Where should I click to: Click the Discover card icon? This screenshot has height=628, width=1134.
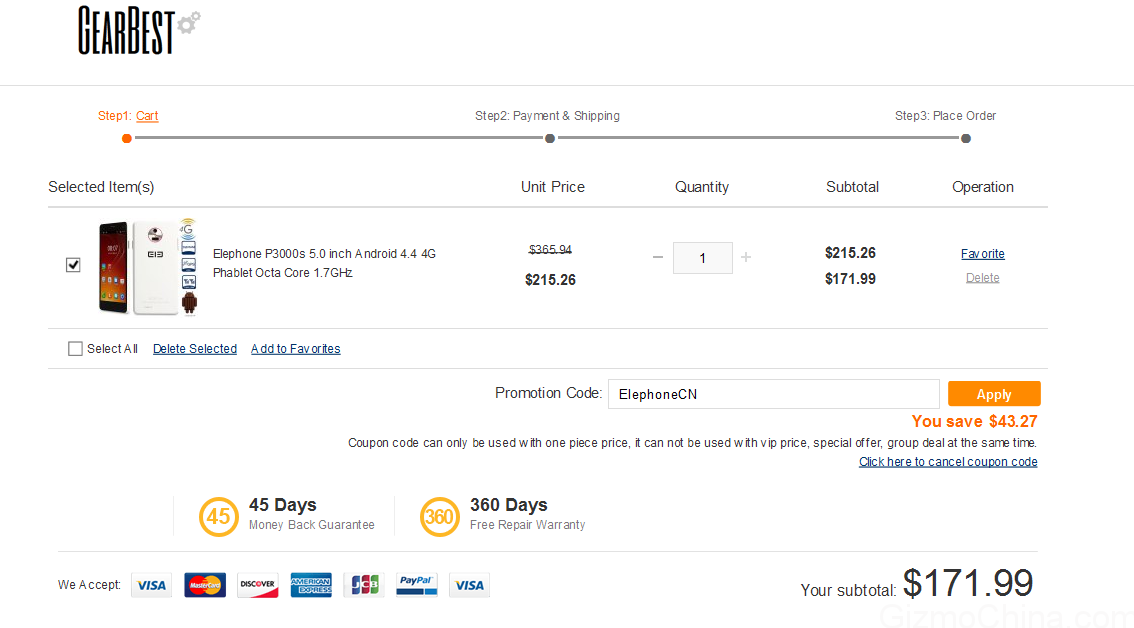pos(258,585)
